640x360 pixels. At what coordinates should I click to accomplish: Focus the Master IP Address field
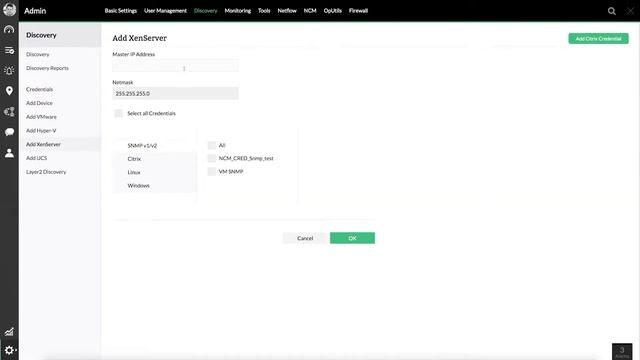click(176, 66)
